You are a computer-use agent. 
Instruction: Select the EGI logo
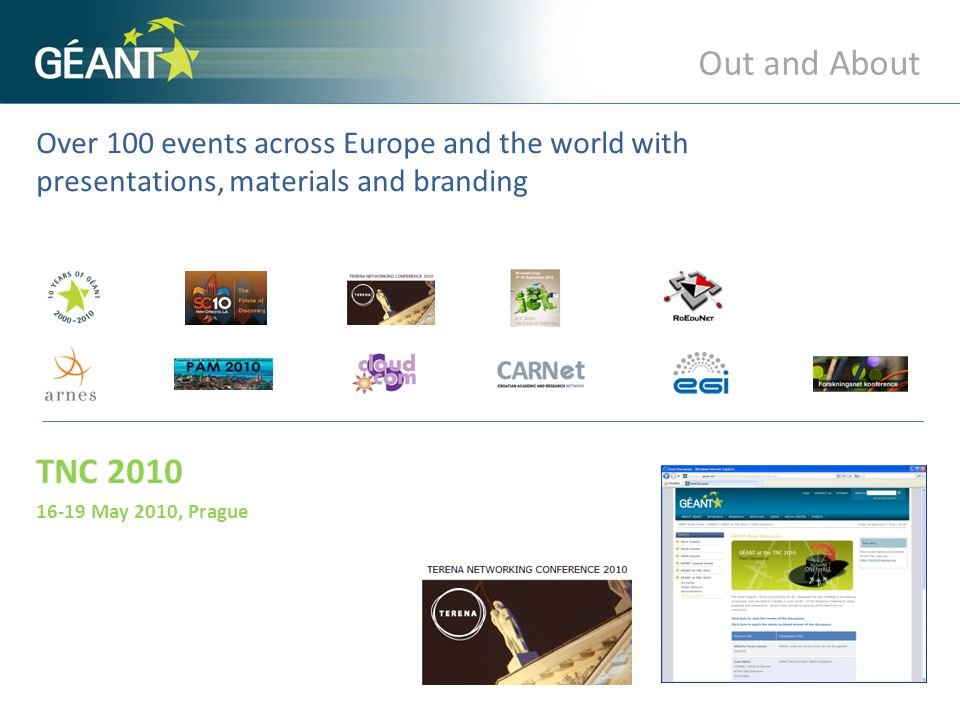click(x=701, y=373)
